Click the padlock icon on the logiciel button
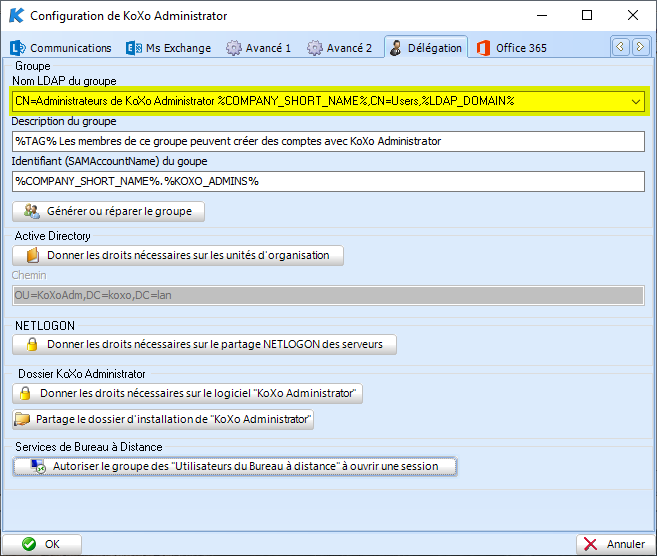The width and height of the screenshot is (657, 556). [25, 393]
